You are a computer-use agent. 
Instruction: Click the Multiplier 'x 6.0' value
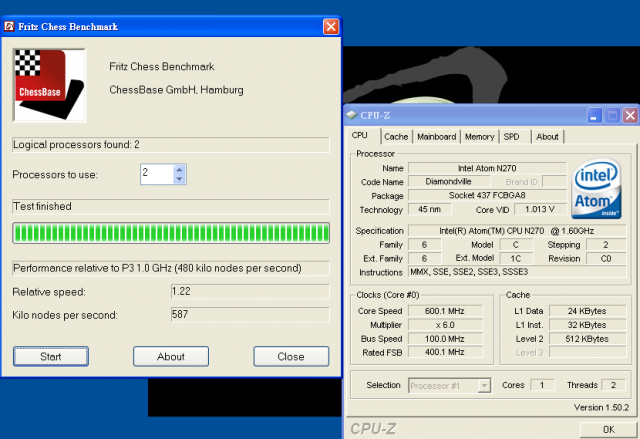445,325
